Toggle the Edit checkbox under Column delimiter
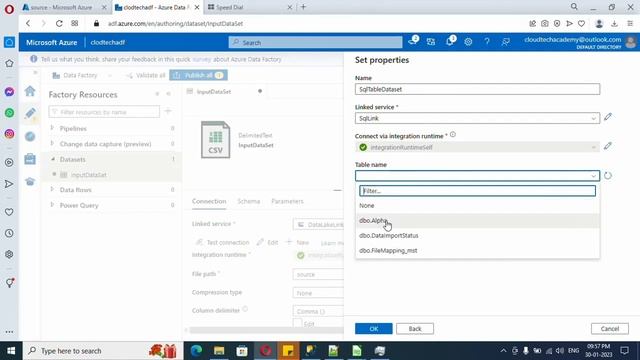 [298, 323]
